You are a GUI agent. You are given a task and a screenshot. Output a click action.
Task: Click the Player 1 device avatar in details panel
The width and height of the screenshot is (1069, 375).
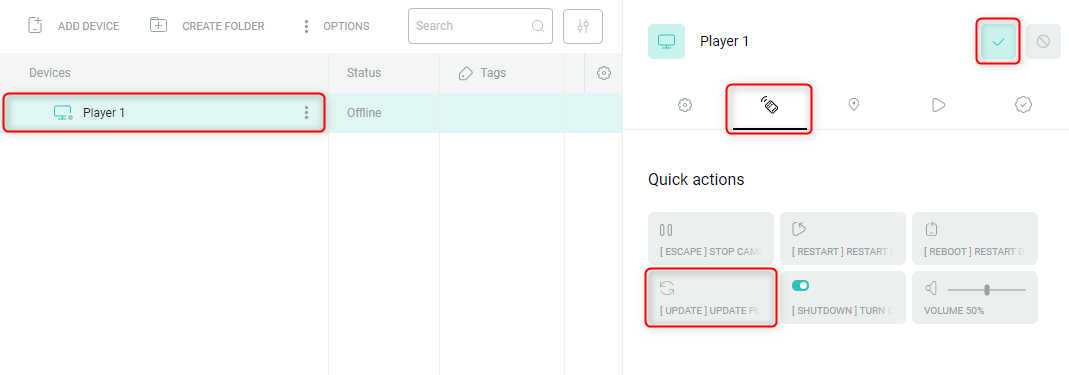666,42
